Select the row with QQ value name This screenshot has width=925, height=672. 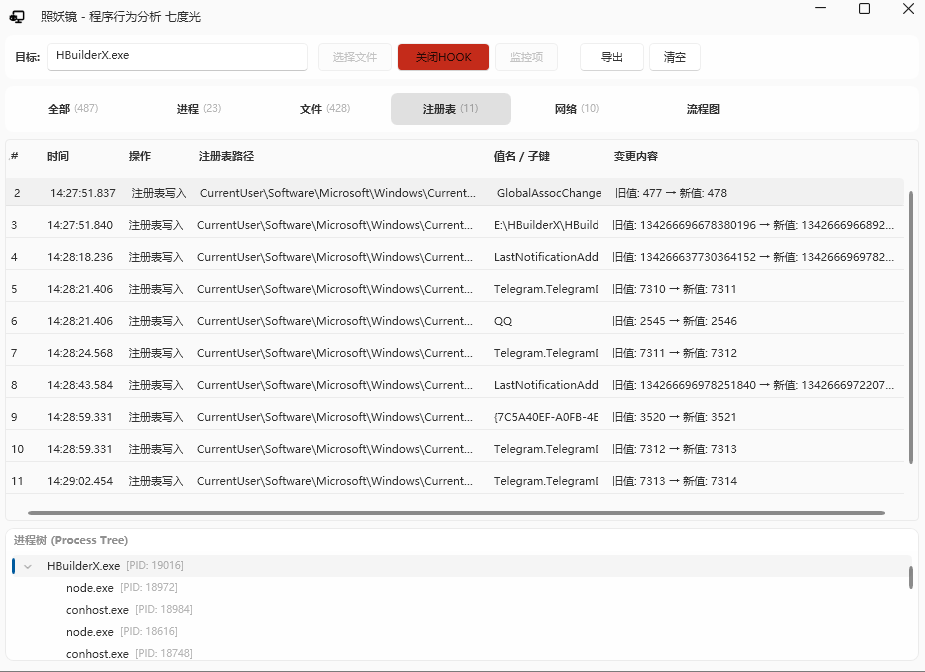tap(455, 321)
